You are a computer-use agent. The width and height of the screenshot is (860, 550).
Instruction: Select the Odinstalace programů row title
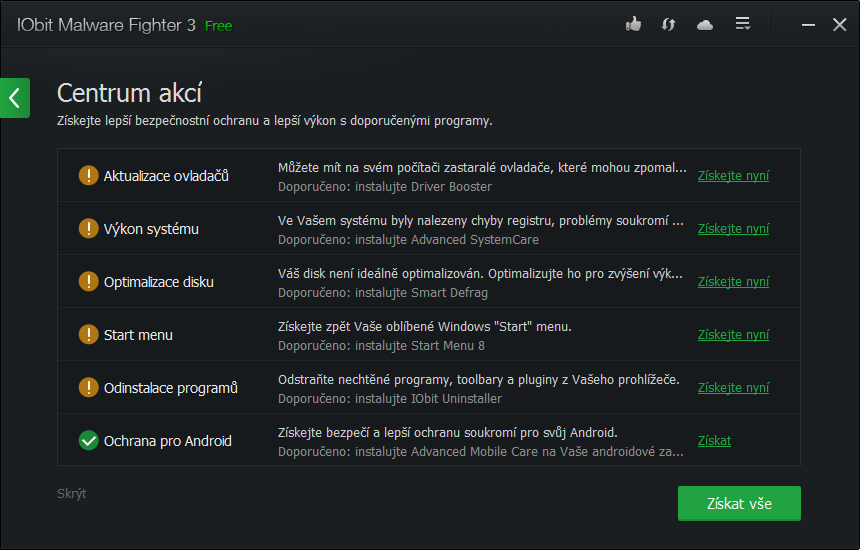click(170, 388)
